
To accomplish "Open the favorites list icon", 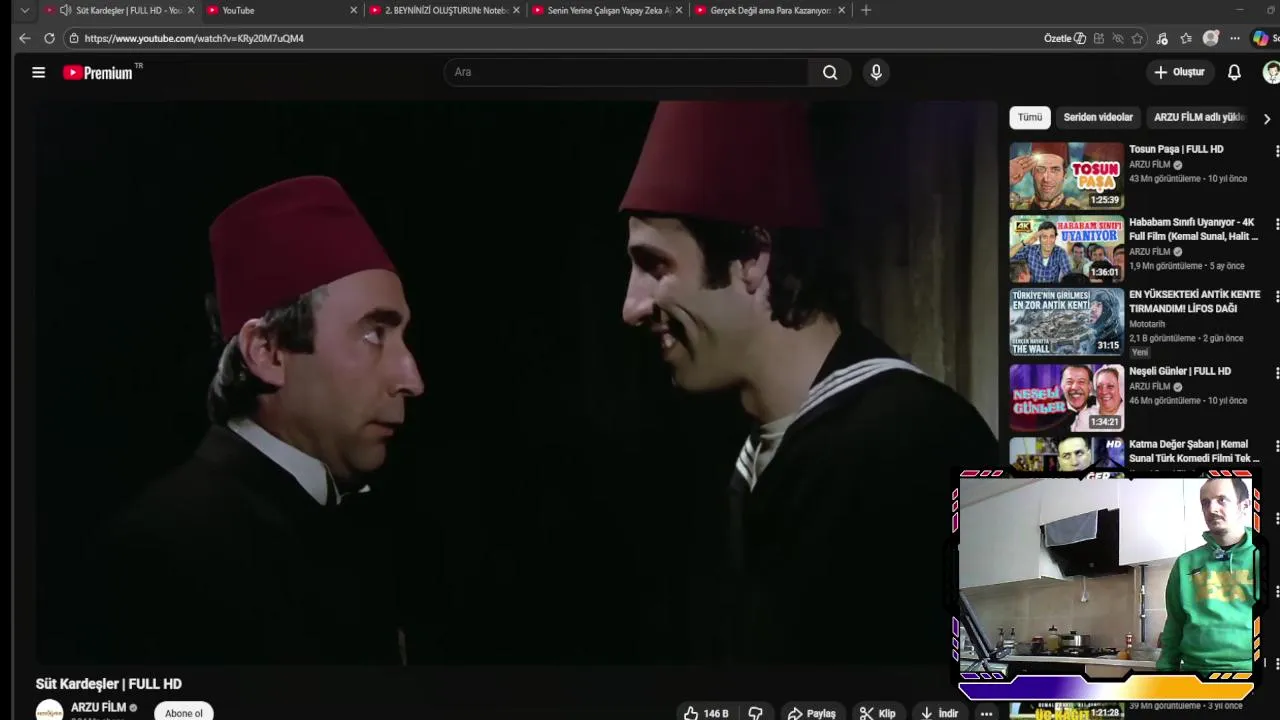I will click(1186, 38).
